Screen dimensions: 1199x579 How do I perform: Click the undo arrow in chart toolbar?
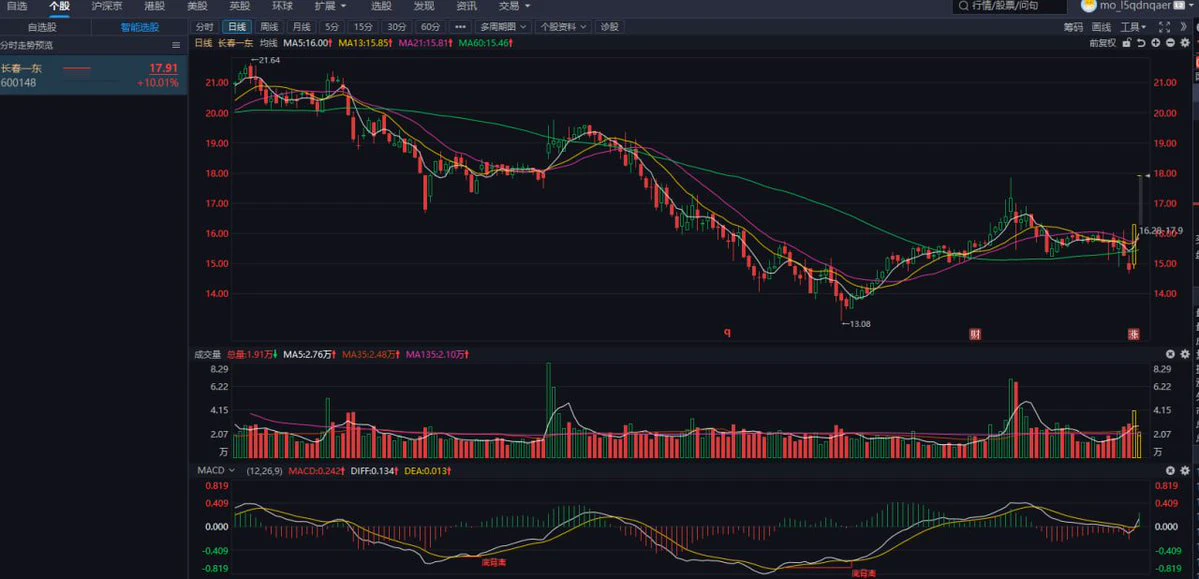point(1141,43)
